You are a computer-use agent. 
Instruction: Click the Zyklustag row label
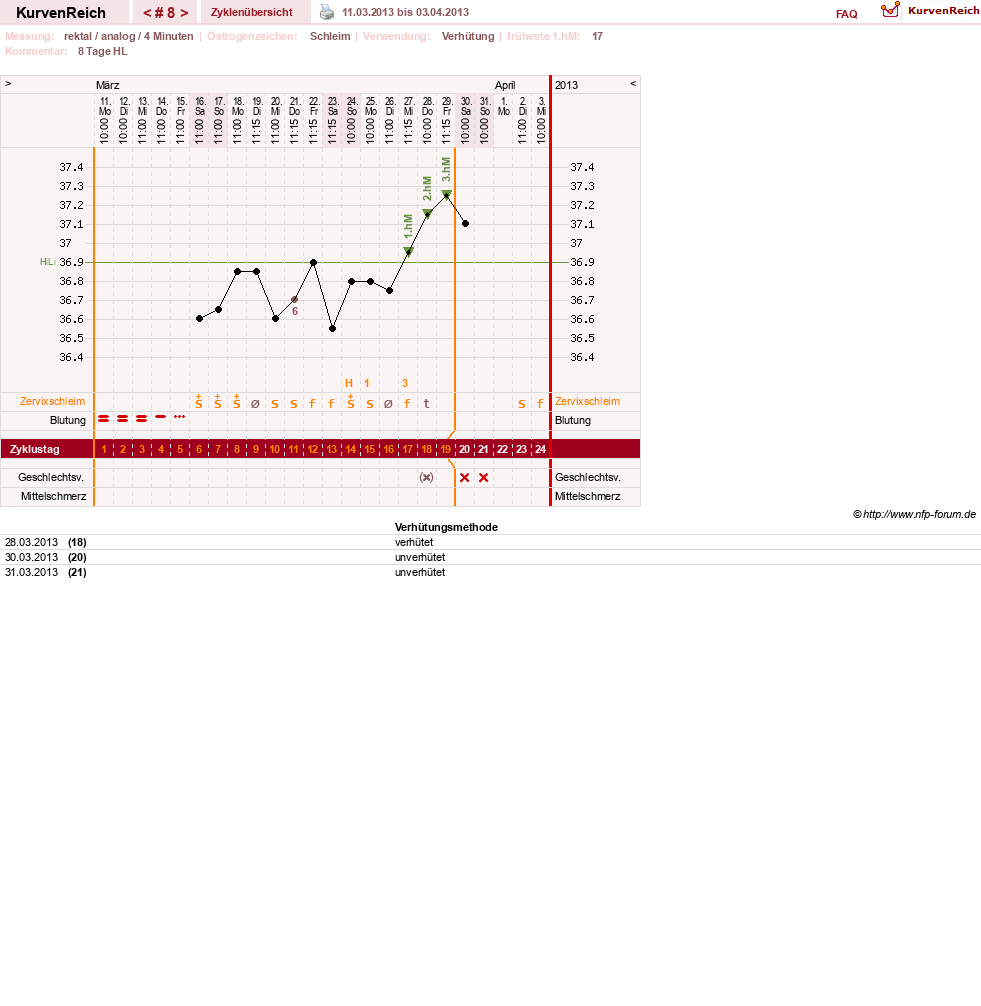click(x=35, y=449)
